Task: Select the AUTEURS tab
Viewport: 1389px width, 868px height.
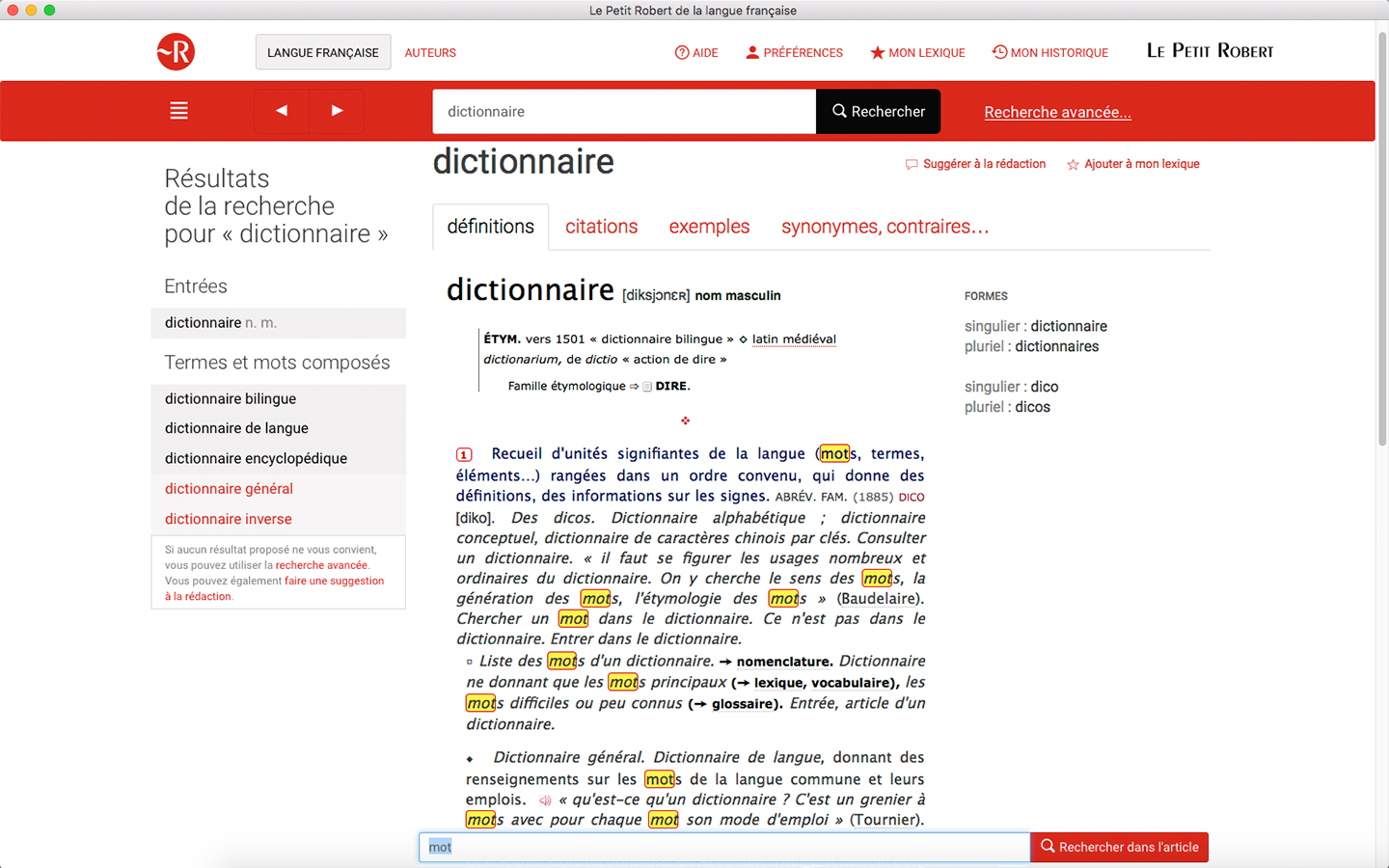Action: pos(430,53)
